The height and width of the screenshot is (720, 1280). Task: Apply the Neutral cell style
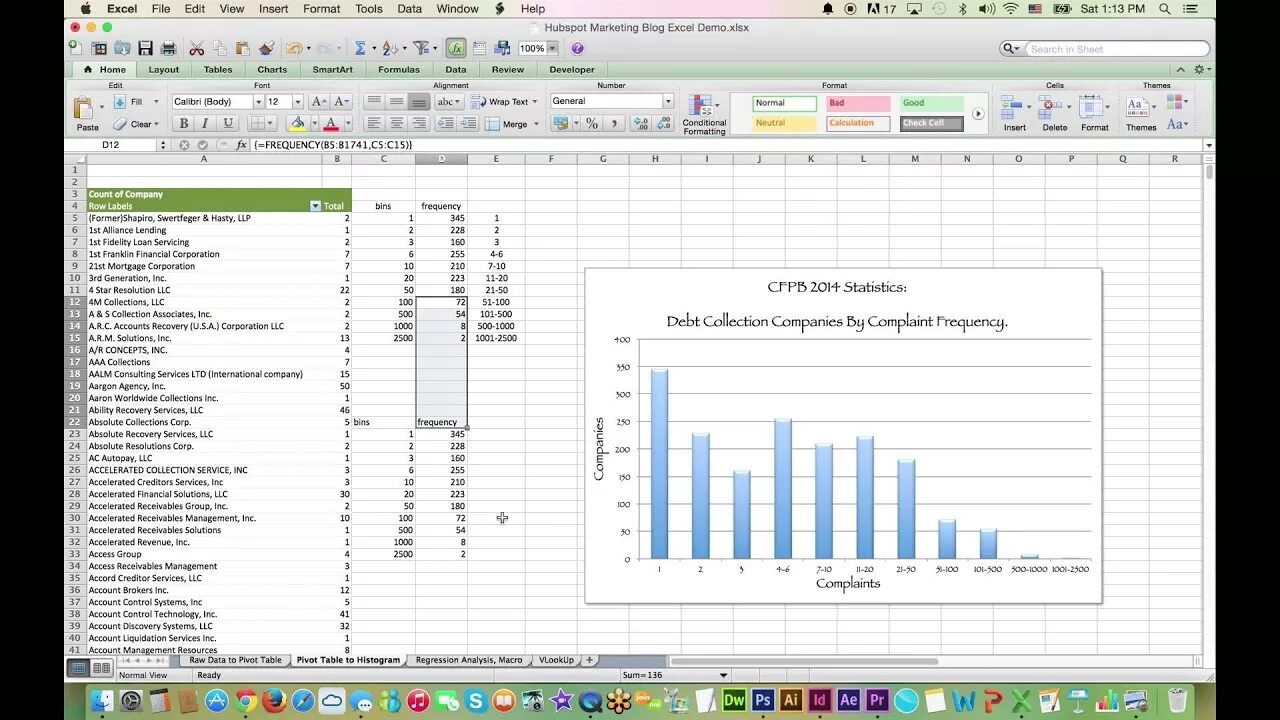point(785,123)
